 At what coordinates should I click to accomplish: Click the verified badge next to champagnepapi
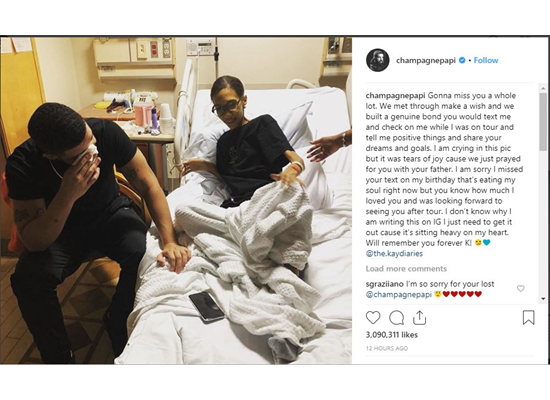[462, 60]
